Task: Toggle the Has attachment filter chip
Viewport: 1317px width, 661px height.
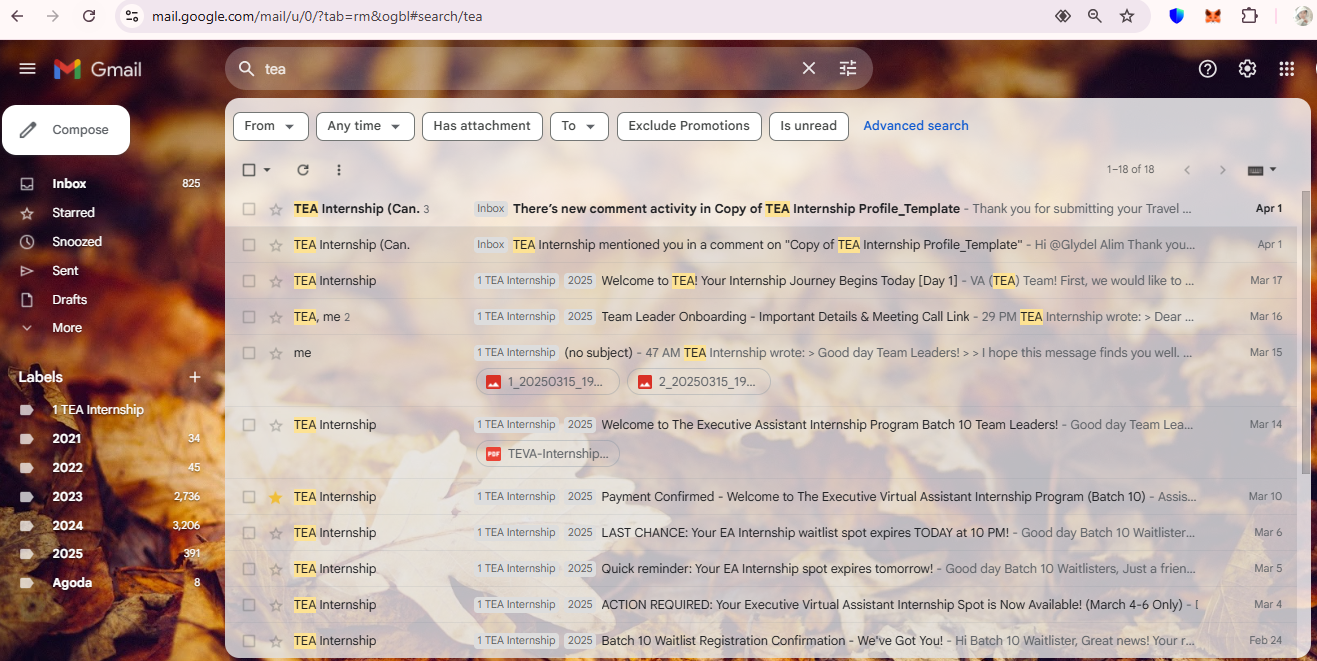Action: [482, 126]
